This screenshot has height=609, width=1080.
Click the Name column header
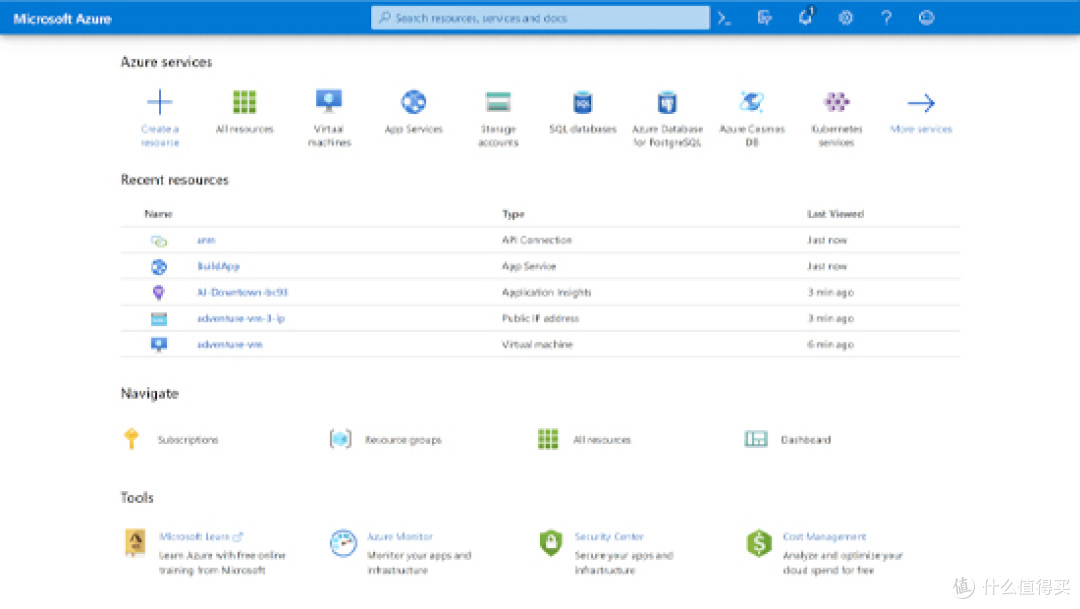[x=158, y=214]
